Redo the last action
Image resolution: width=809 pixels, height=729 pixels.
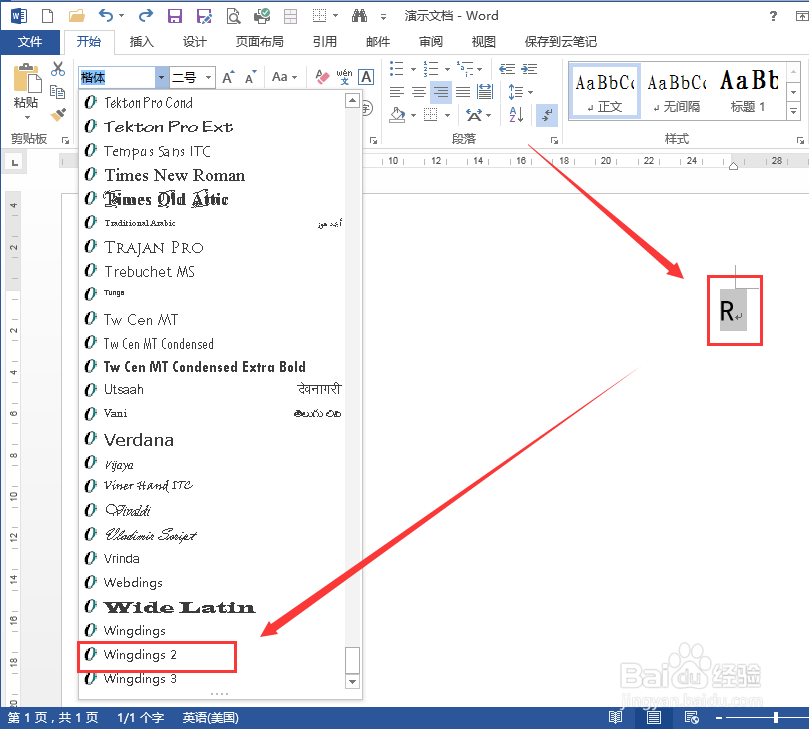coord(146,16)
